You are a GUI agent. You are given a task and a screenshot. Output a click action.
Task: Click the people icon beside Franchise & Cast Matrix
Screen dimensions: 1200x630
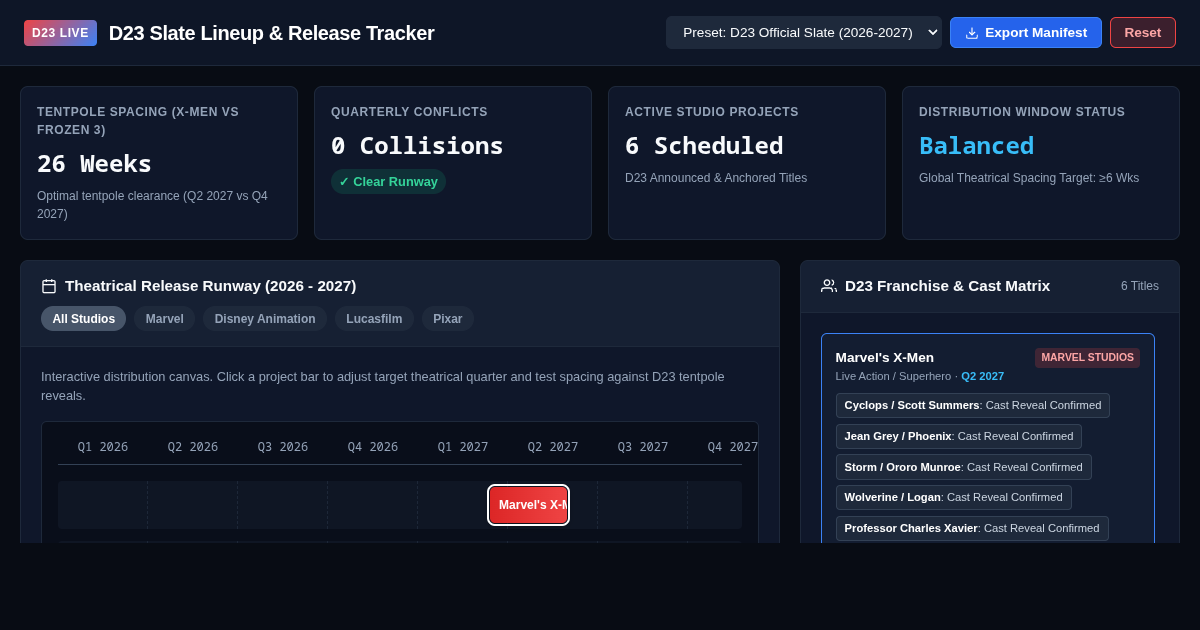(x=829, y=286)
